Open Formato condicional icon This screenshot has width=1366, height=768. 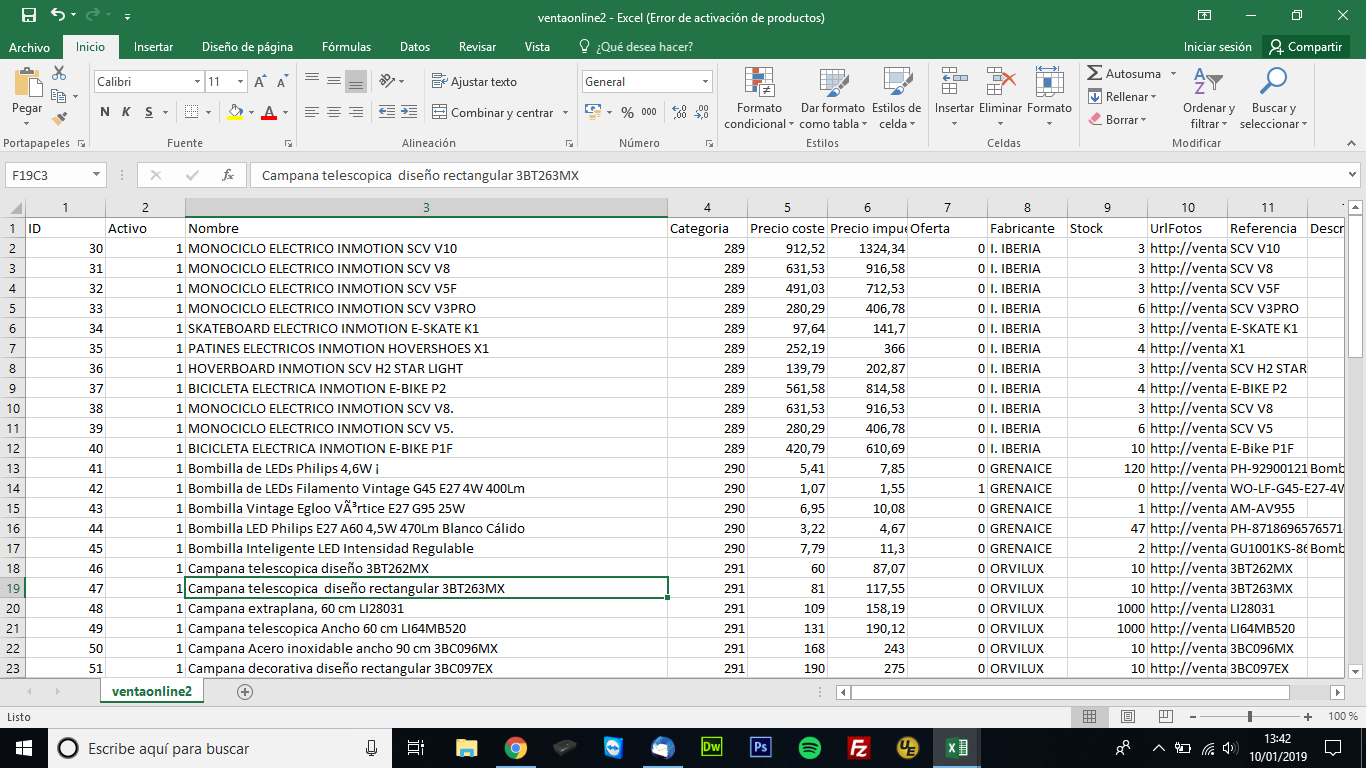760,82
